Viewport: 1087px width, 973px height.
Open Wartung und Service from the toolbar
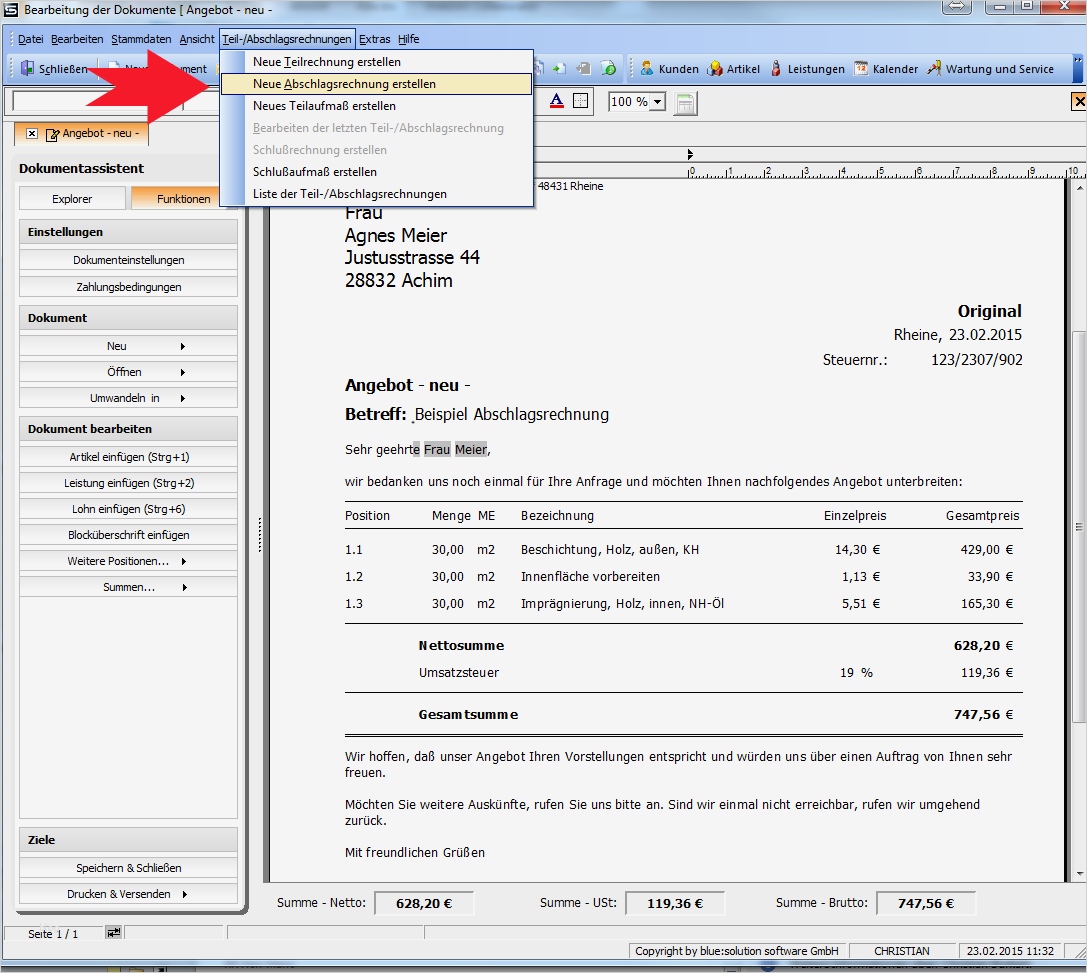991,69
